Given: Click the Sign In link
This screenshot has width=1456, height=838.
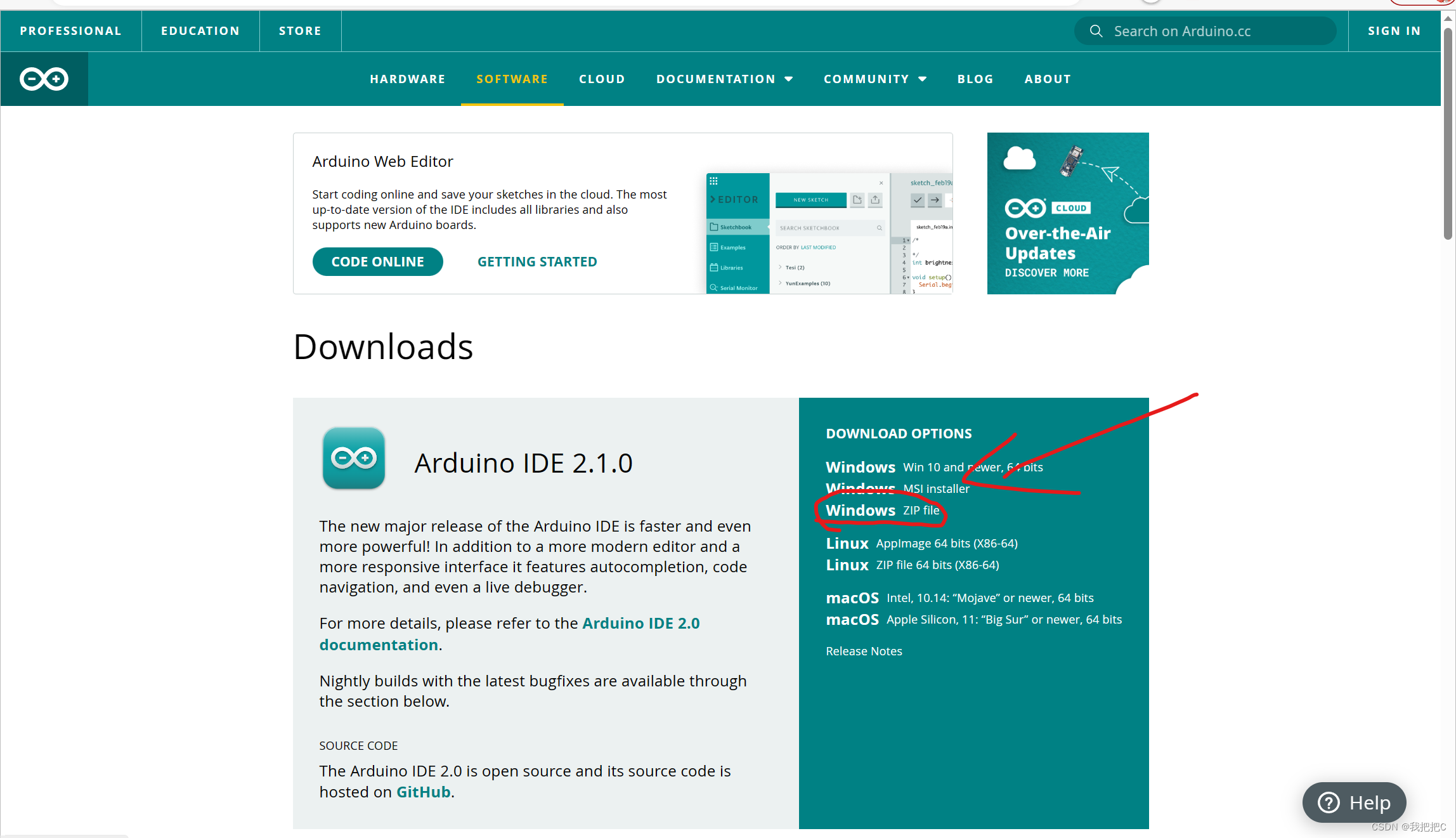Looking at the screenshot, I should (1394, 31).
